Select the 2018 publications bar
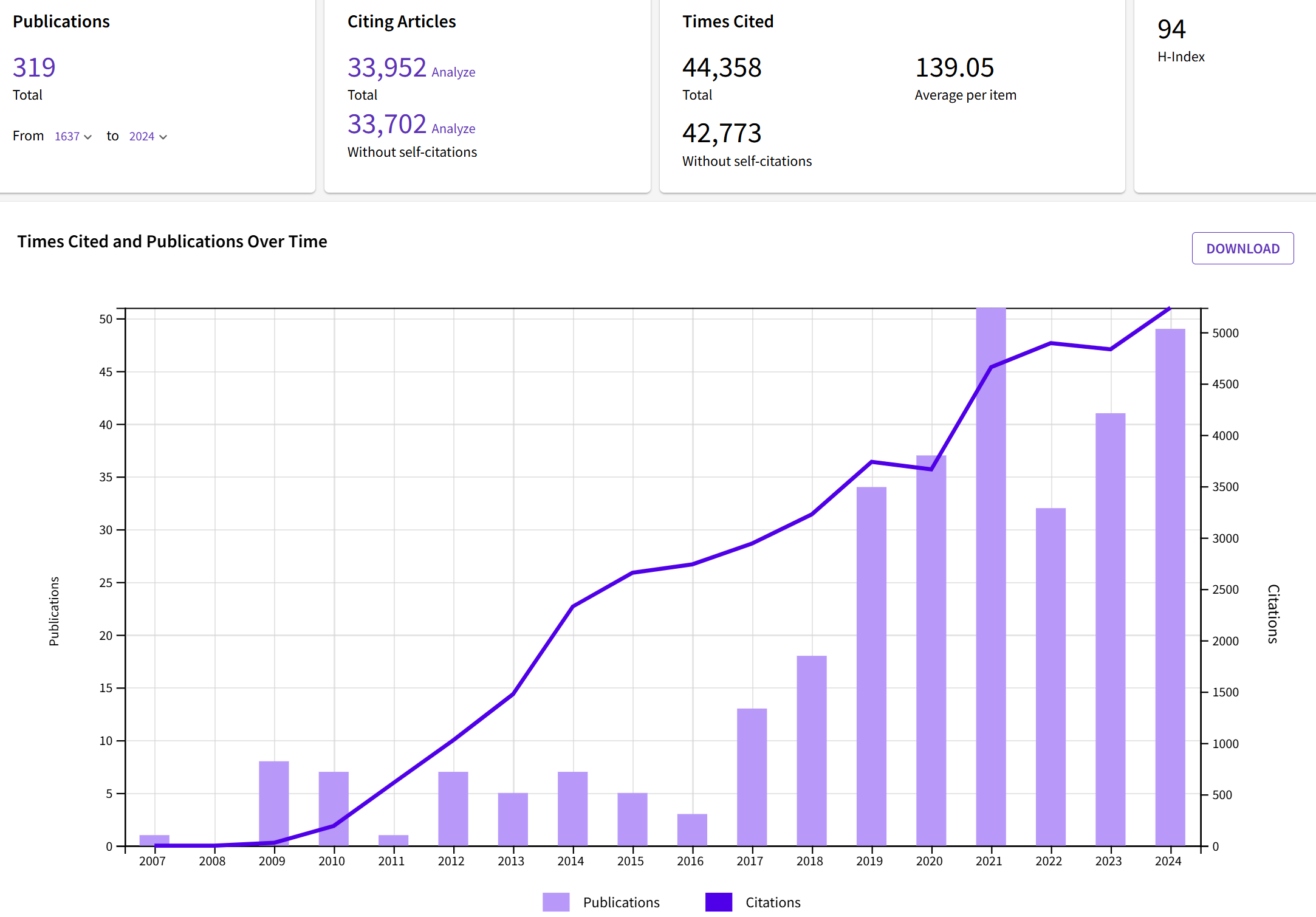 coord(812,750)
